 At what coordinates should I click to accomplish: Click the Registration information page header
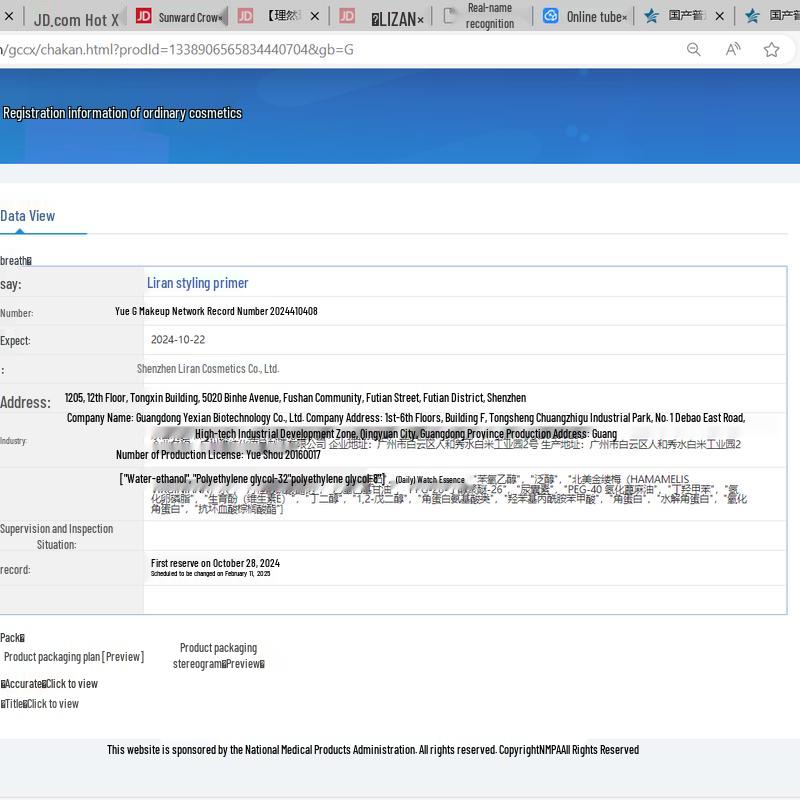tap(122, 113)
